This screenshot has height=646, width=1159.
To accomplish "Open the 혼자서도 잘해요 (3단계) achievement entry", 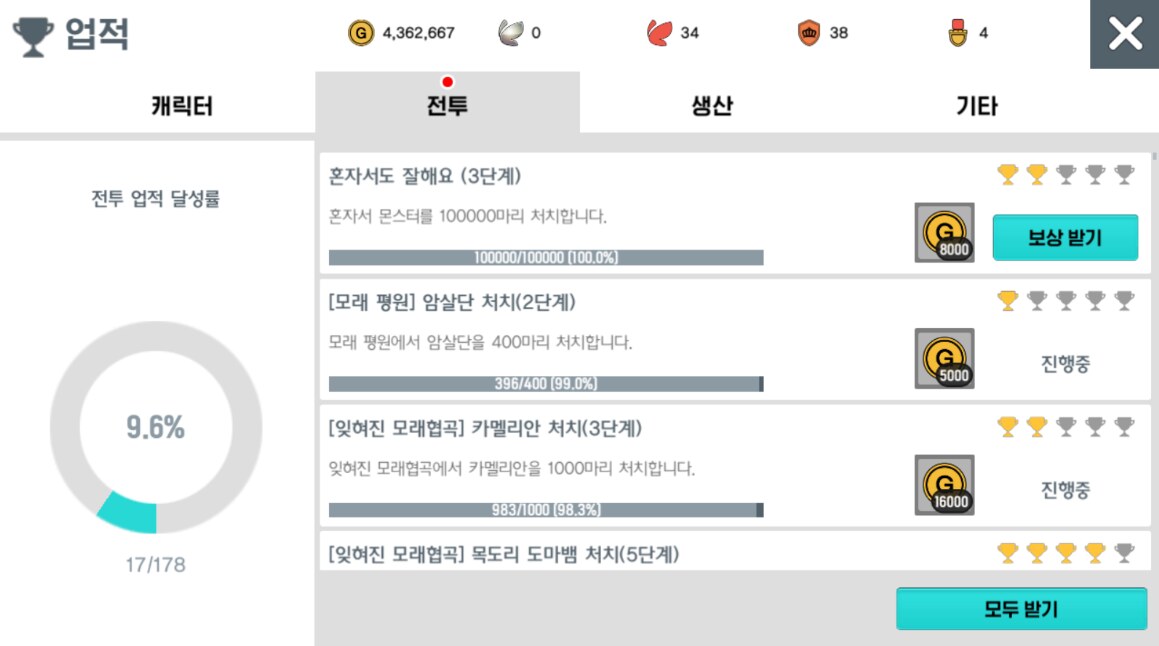I will tap(735, 214).
